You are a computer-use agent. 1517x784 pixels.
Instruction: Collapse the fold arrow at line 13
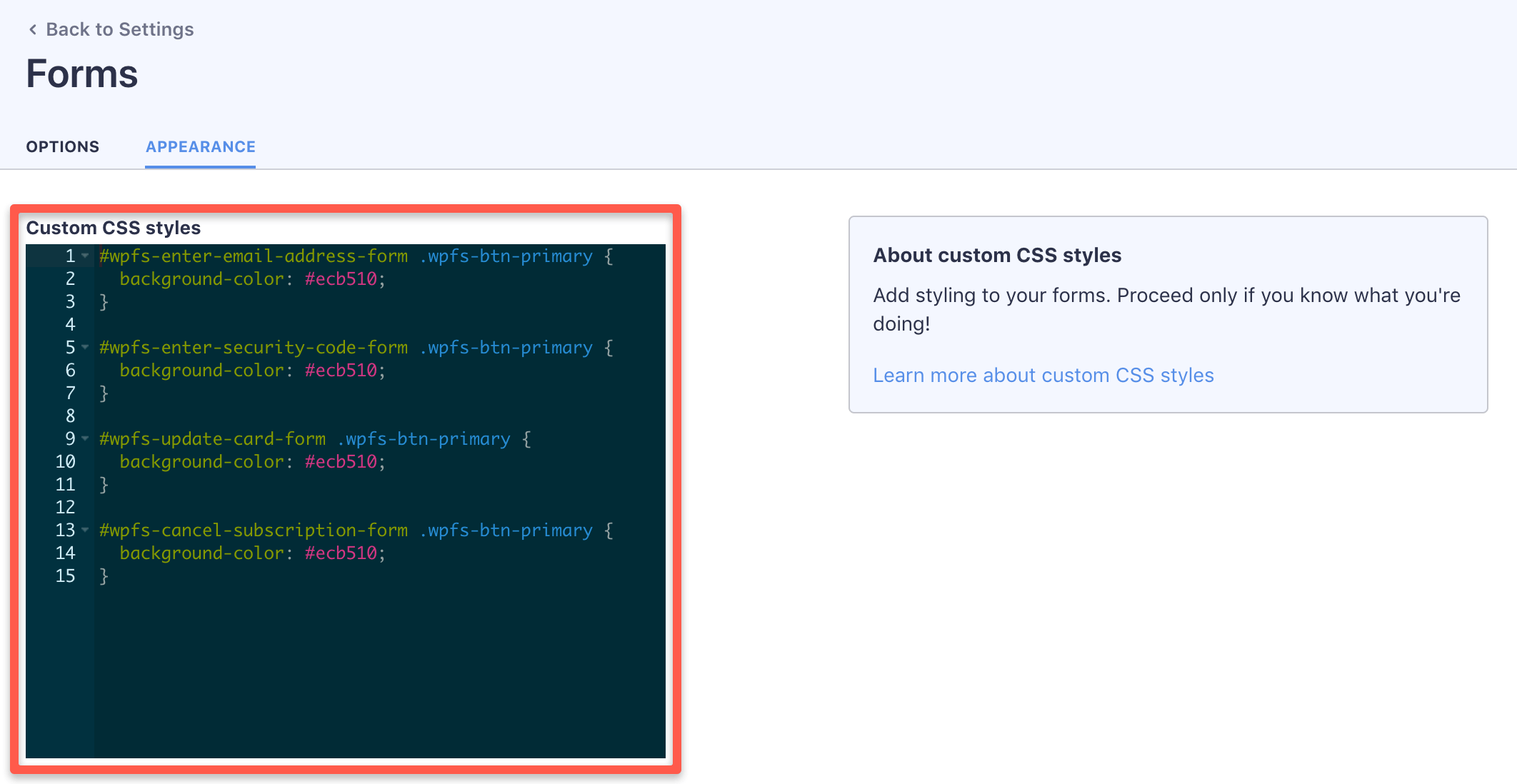[x=85, y=530]
